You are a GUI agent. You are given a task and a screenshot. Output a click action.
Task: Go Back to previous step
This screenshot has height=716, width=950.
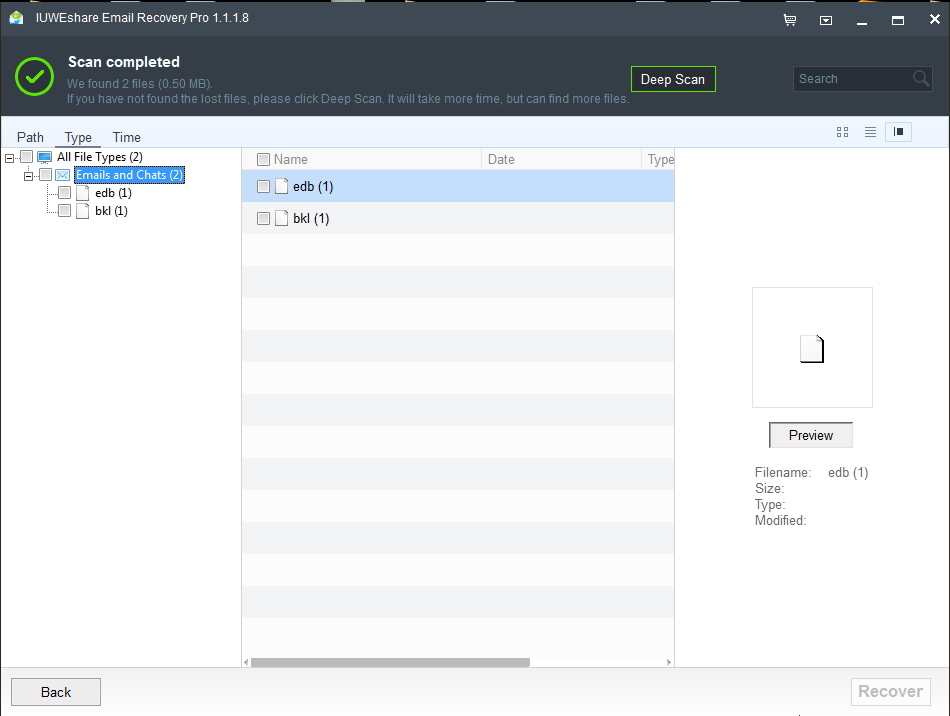pos(56,692)
